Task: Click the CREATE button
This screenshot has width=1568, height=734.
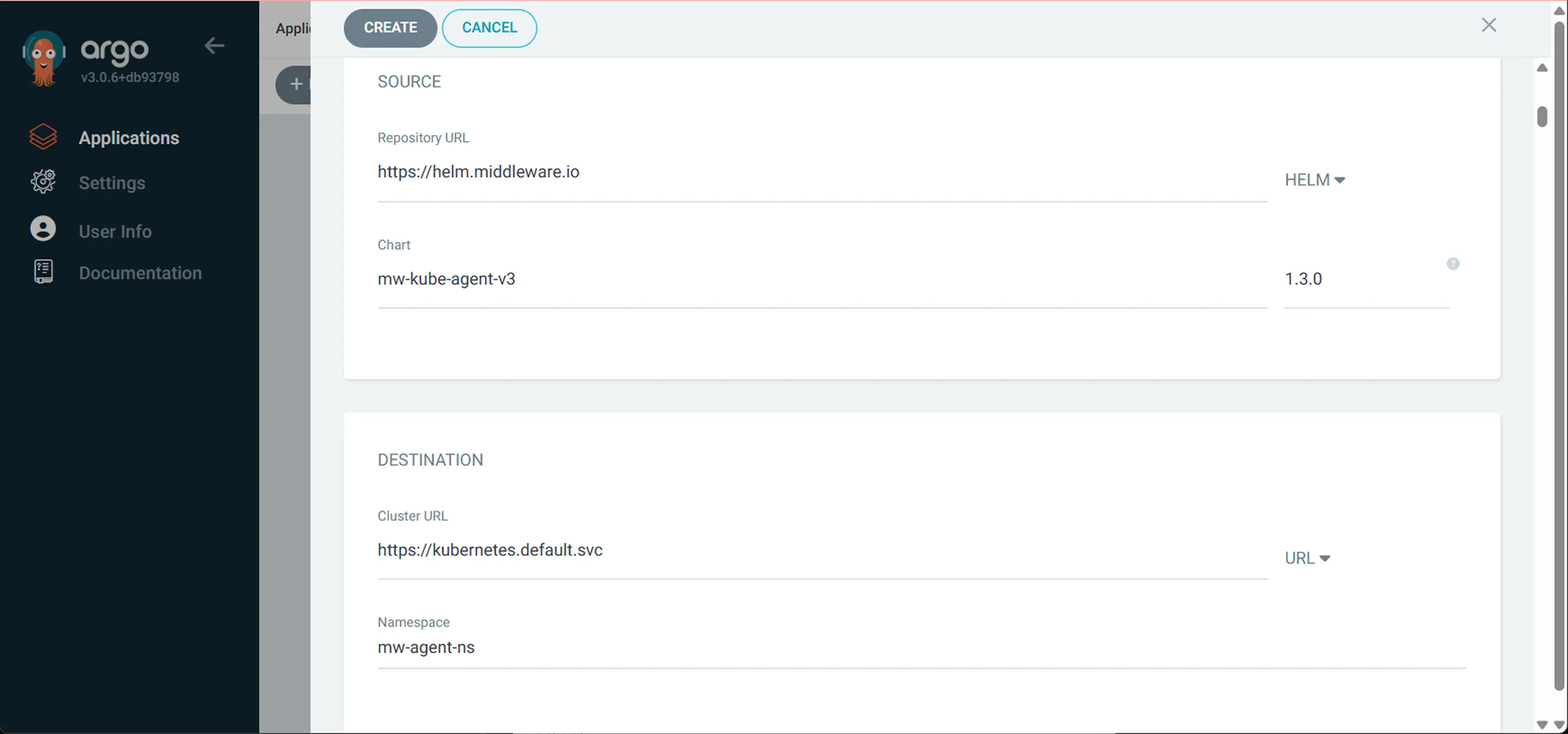Action: coord(390,27)
